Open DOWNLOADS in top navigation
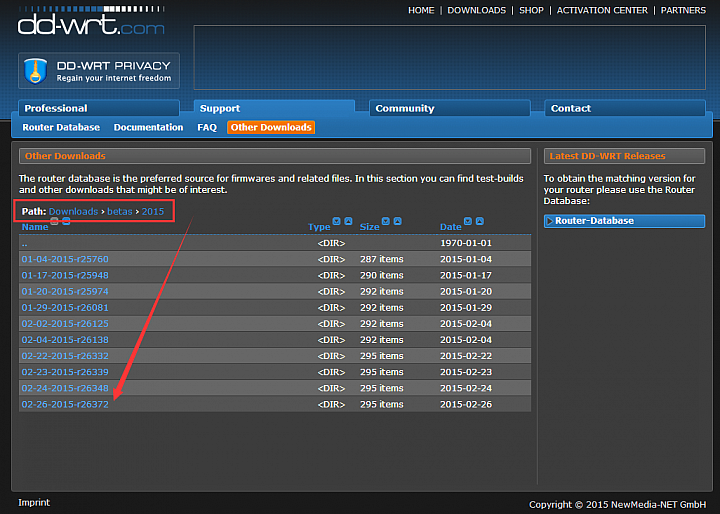 point(477,10)
